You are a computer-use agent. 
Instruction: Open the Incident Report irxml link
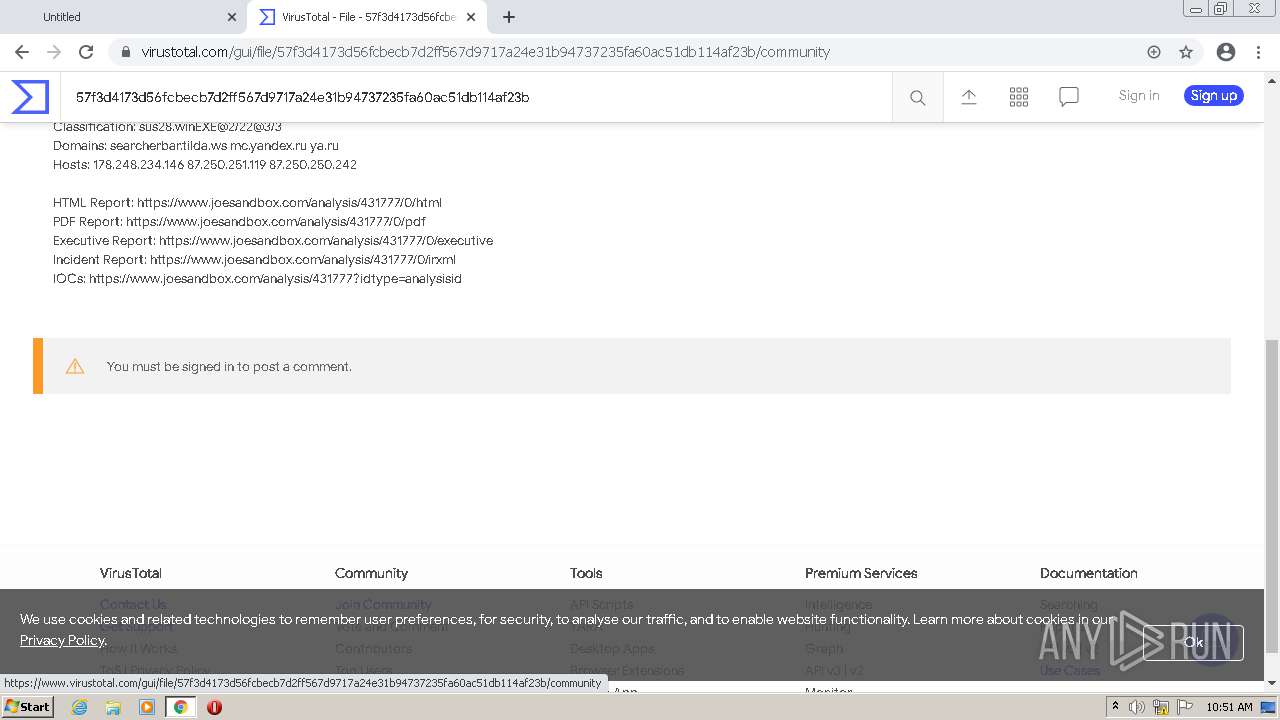[303, 259]
